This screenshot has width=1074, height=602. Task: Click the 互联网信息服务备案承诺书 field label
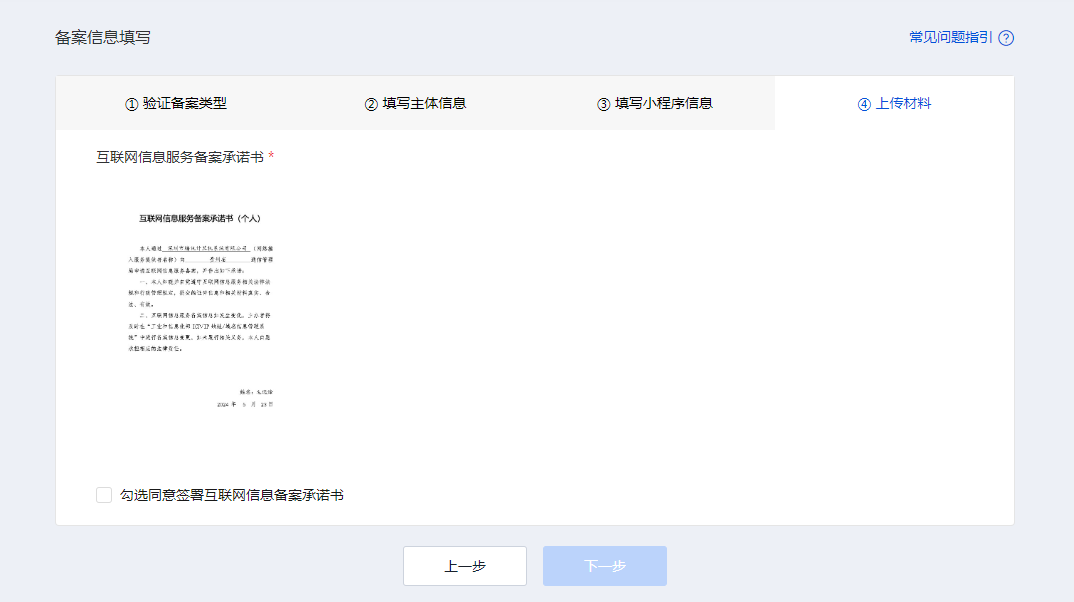(180, 157)
